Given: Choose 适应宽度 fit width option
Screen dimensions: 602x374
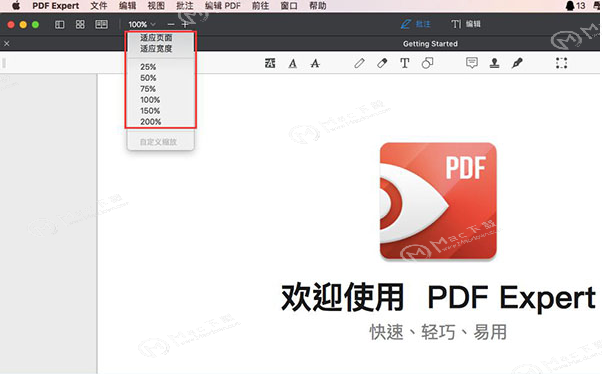Looking at the screenshot, I should tap(156, 49).
